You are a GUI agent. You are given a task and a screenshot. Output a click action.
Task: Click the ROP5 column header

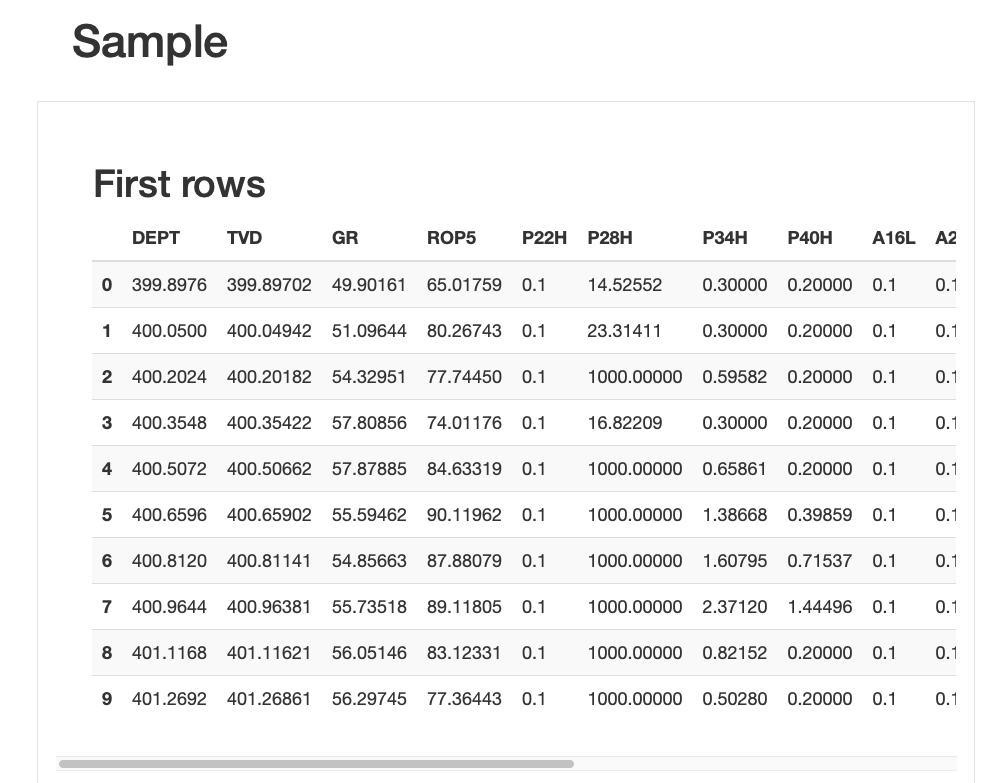pyautogui.click(x=451, y=238)
